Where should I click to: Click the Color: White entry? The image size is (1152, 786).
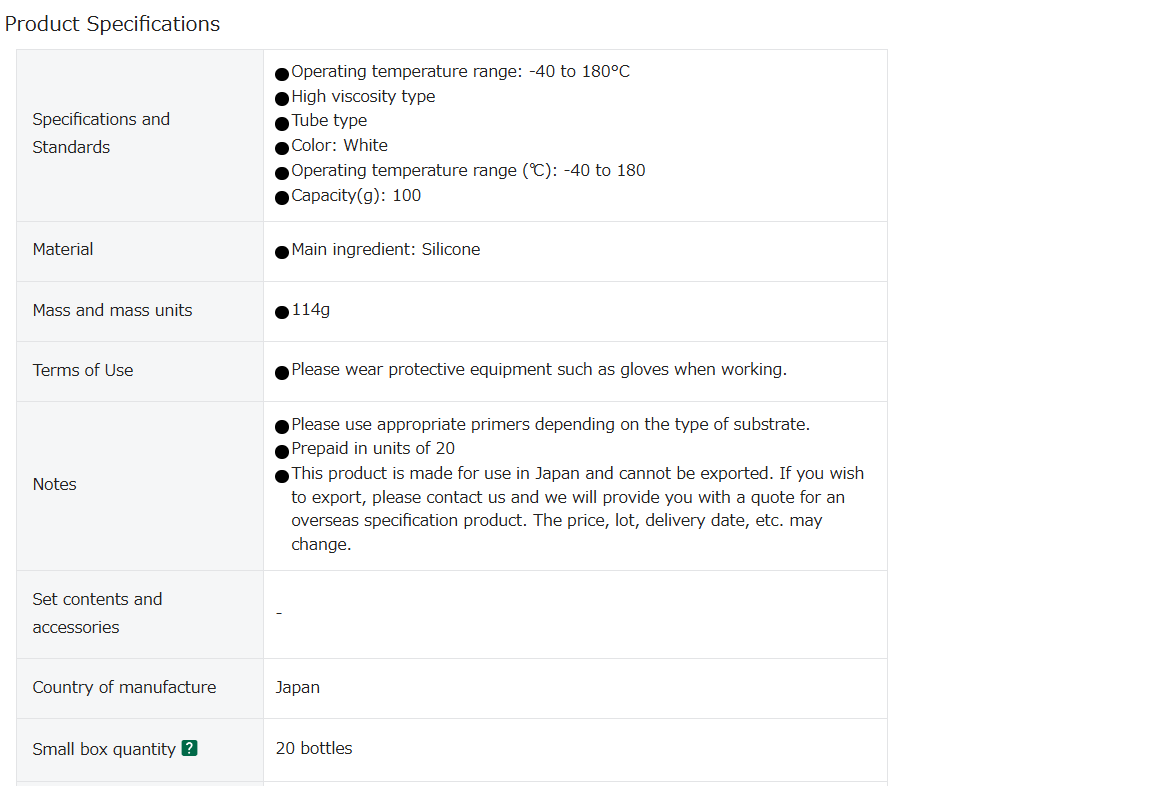point(339,145)
